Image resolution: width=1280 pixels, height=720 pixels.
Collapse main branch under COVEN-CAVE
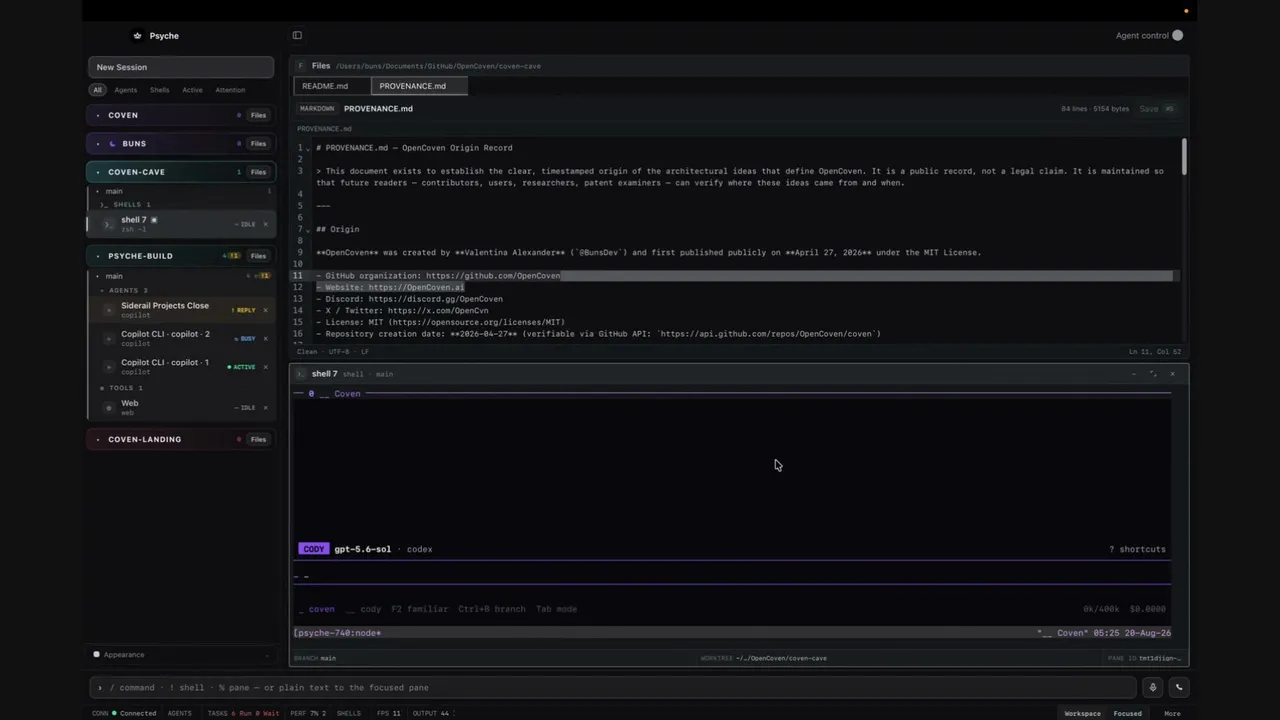coord(98,191)
